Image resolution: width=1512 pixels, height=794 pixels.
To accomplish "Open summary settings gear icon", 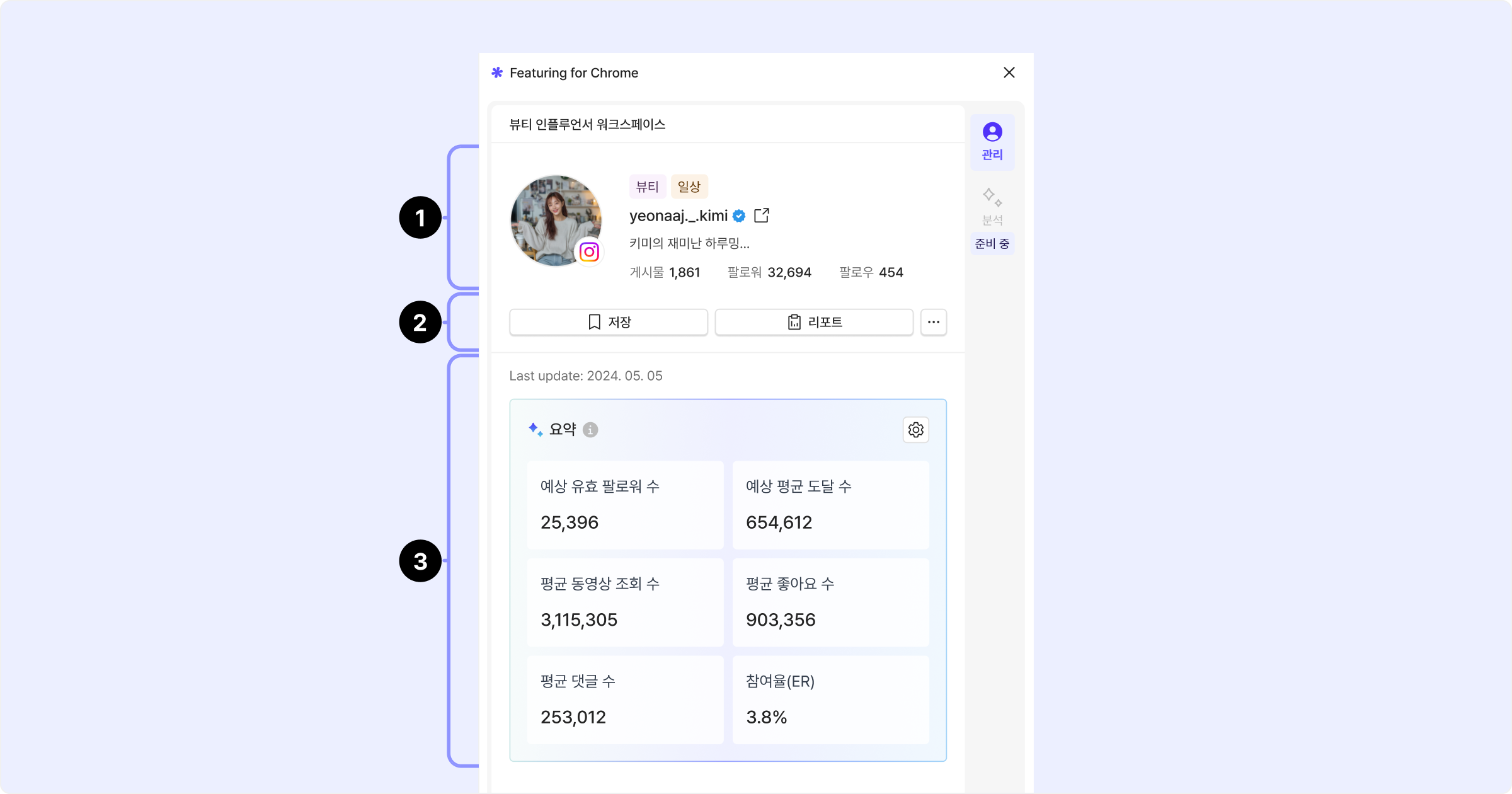I will [x=915, y=430].
